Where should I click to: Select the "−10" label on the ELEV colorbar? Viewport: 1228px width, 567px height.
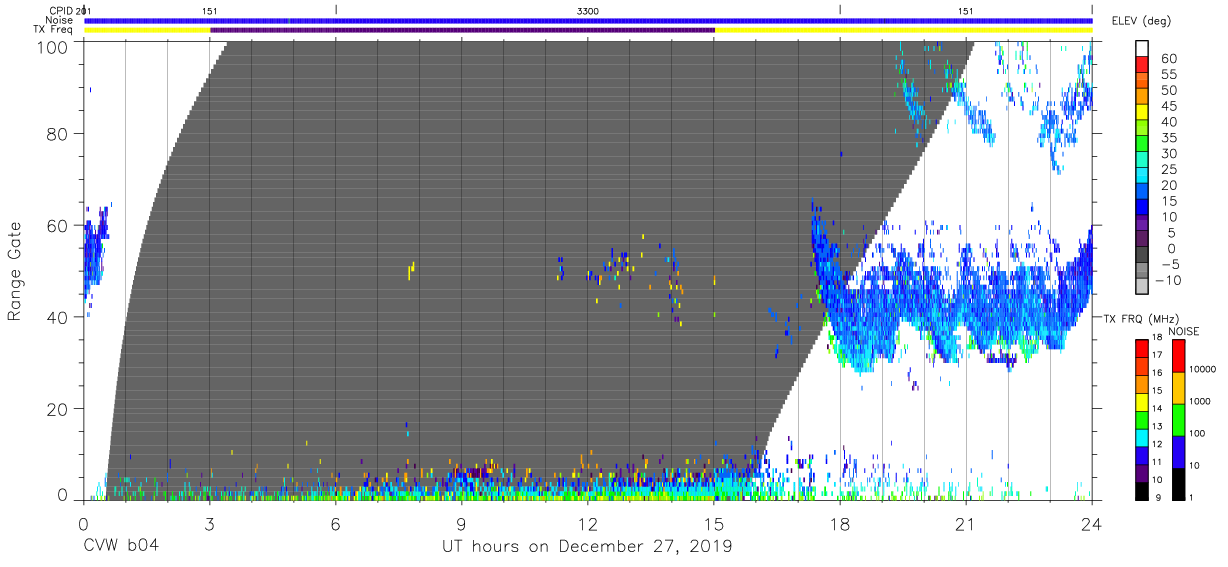1169,280
